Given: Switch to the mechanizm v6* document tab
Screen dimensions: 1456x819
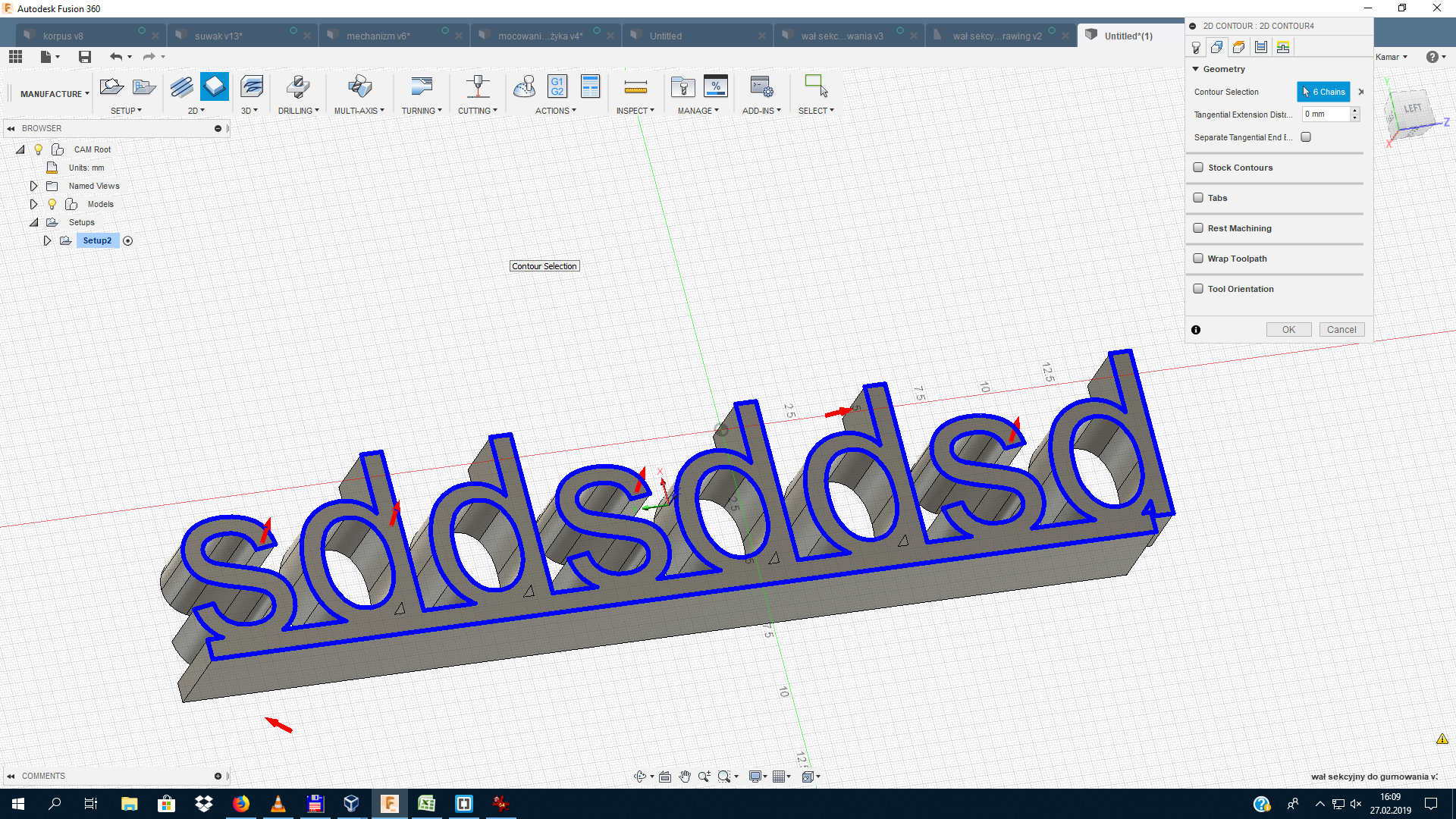Looking at the screenshot, I should (394, 36).
